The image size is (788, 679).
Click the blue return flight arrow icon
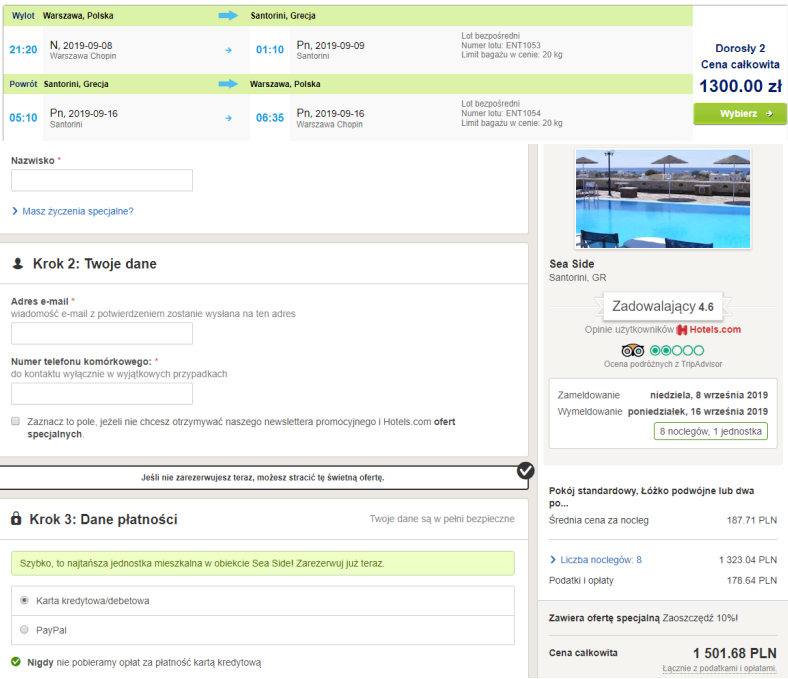point(228,84)
